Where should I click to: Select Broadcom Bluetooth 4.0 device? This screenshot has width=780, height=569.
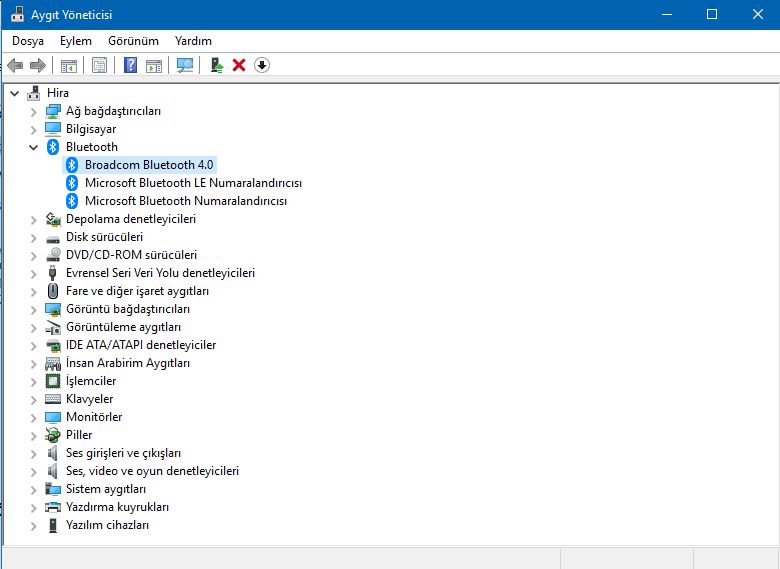[149, 165]
